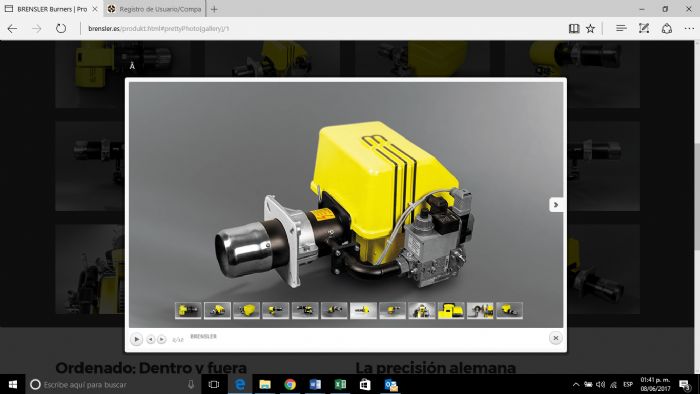Viewport: 700px width, 394px height.
Task: Show previous image with small arrow
Action: click(151, 340)
